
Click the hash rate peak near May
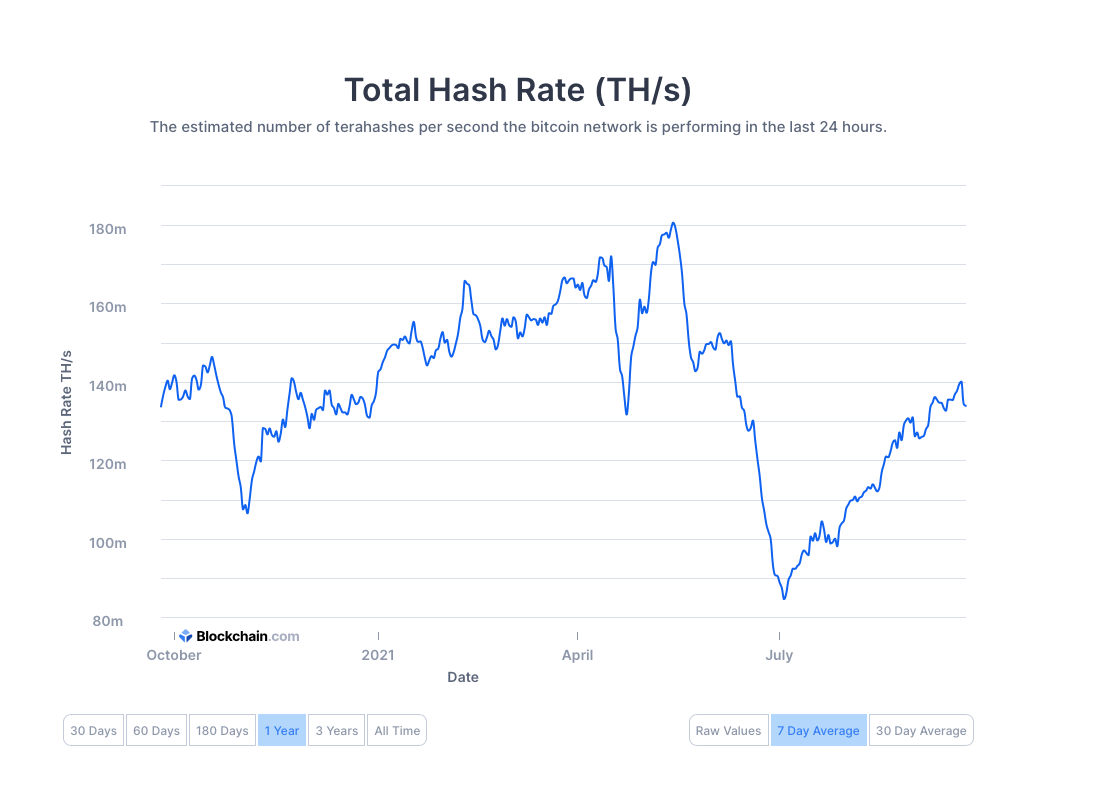(673, 223)
